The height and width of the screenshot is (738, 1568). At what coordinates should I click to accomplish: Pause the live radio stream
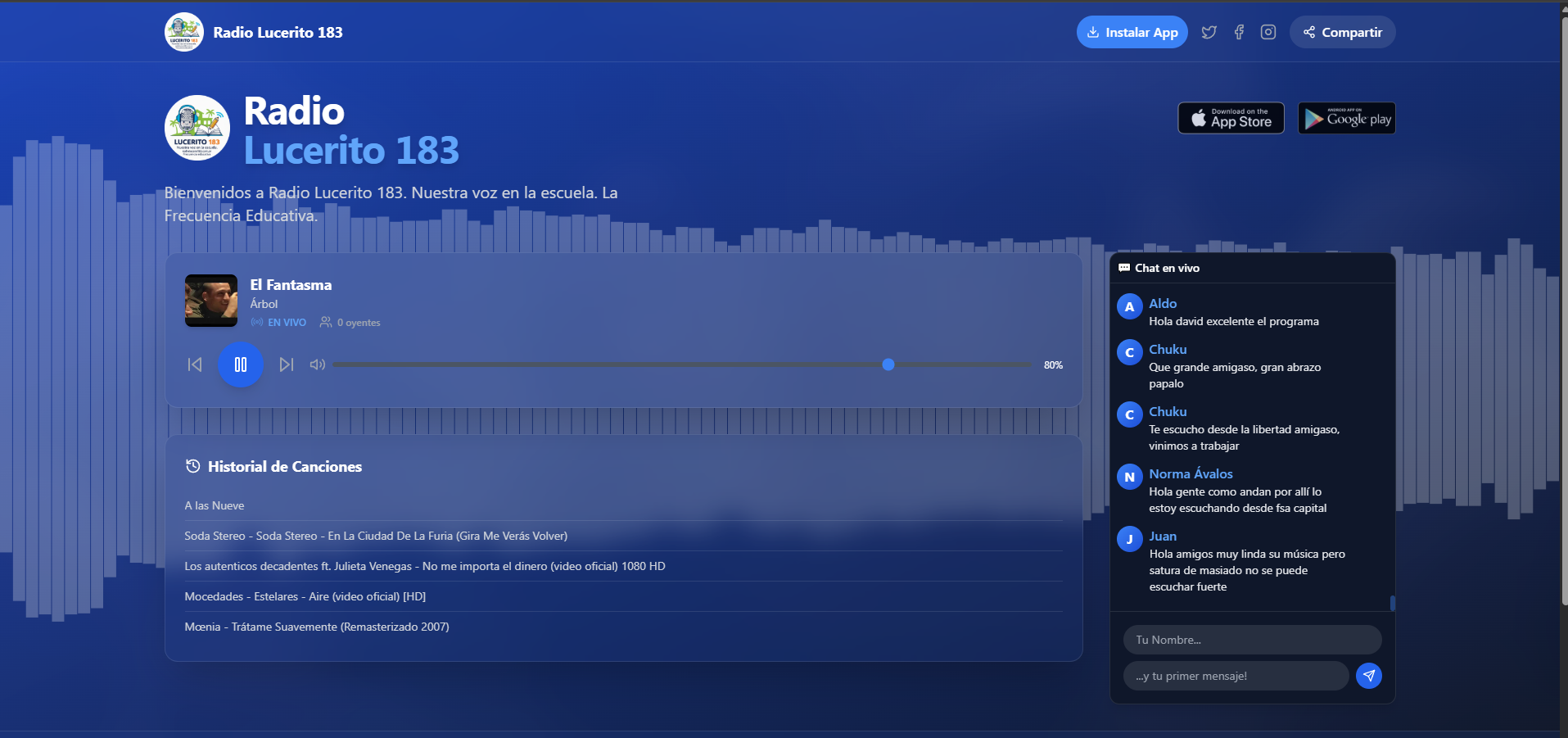coord(241,364)
